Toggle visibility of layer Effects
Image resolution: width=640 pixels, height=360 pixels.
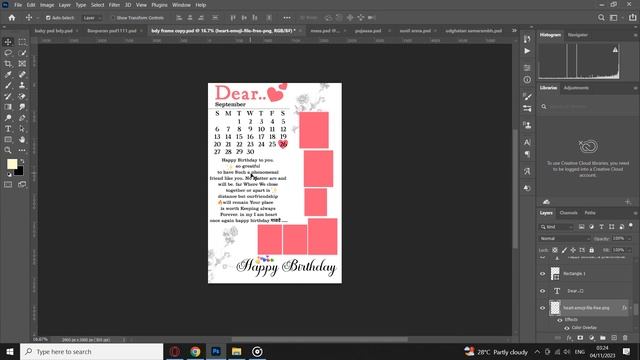(560, 320)
